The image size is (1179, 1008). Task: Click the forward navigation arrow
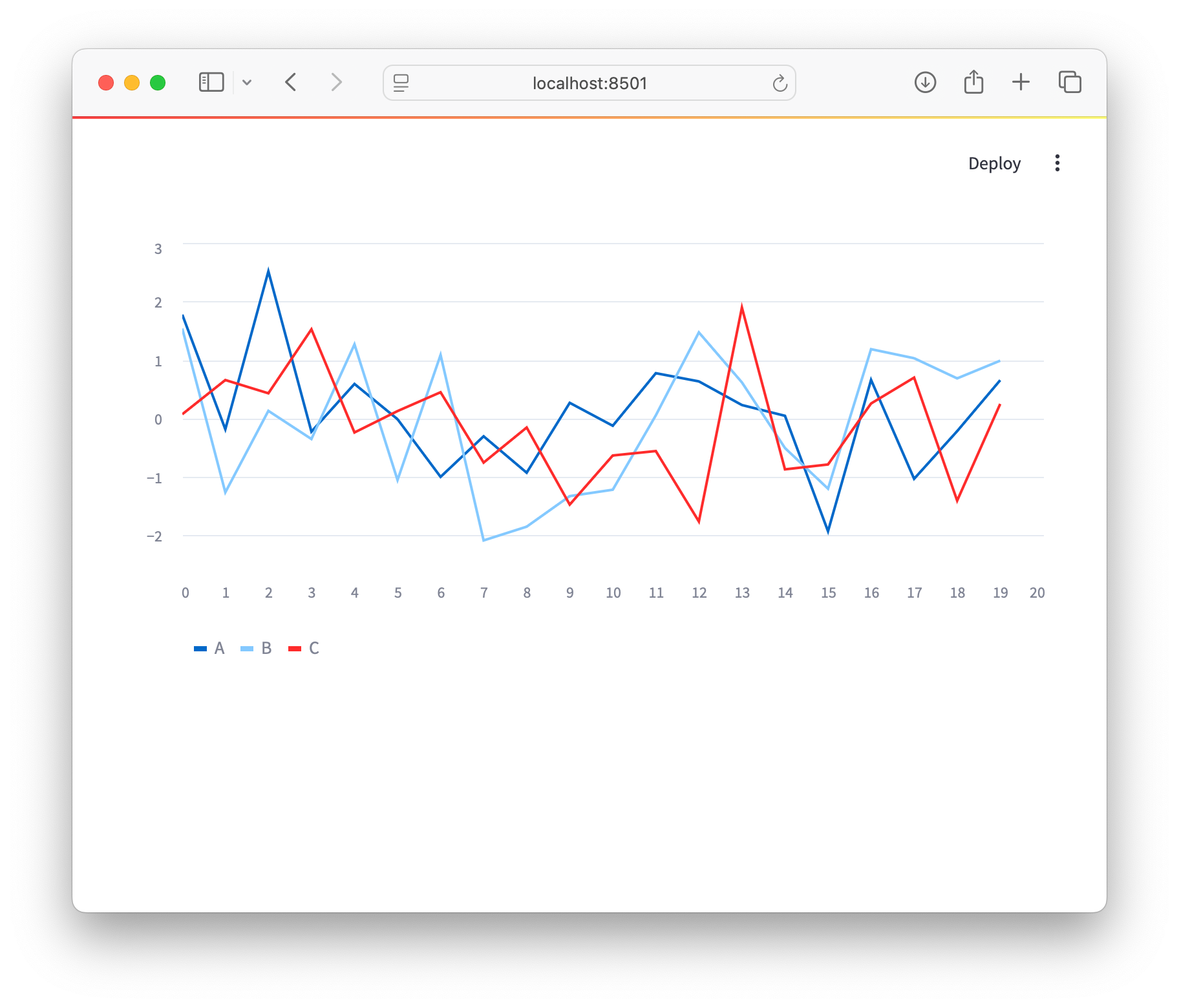(336, 83)
